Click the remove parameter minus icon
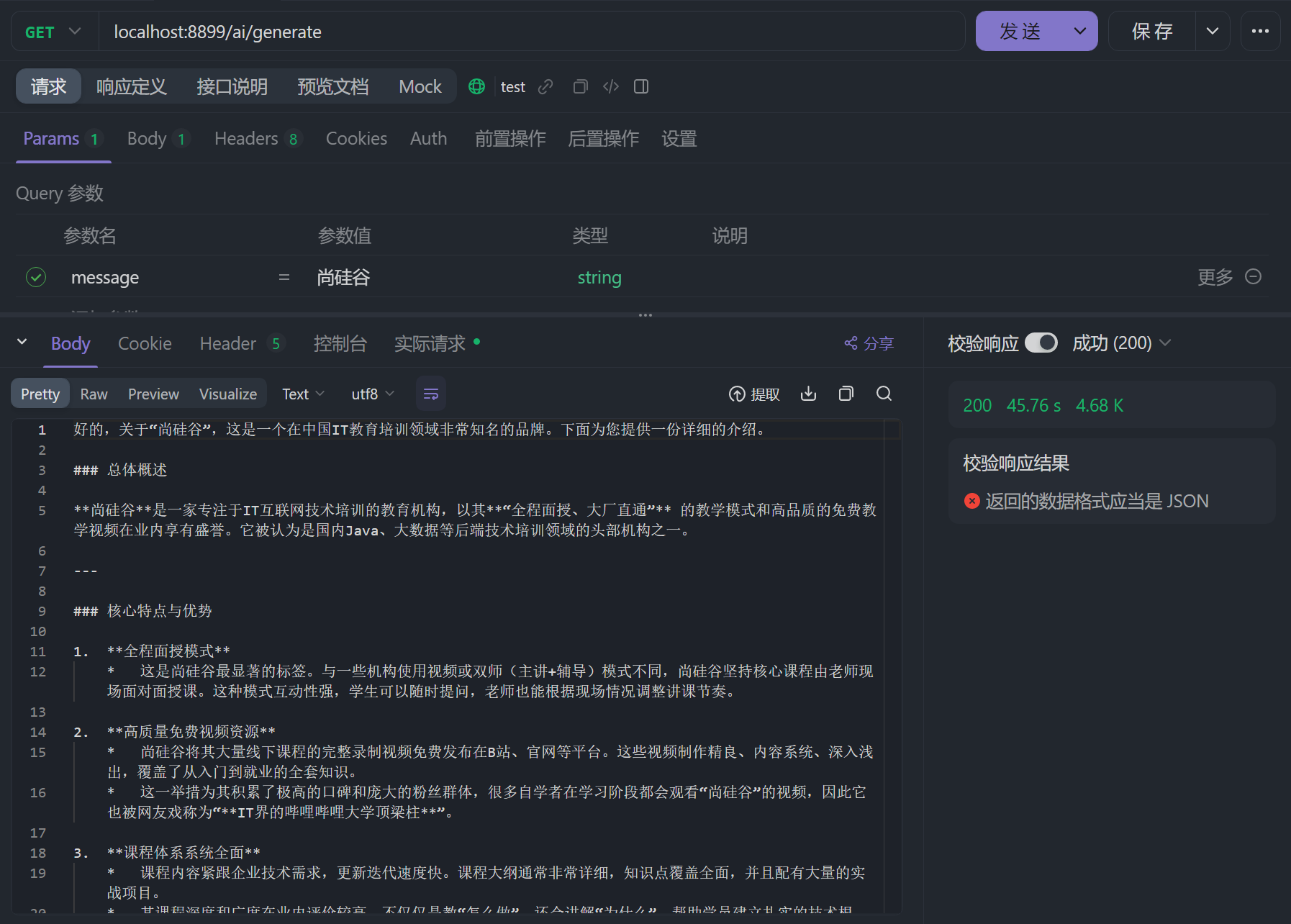 pos(1254,276)
